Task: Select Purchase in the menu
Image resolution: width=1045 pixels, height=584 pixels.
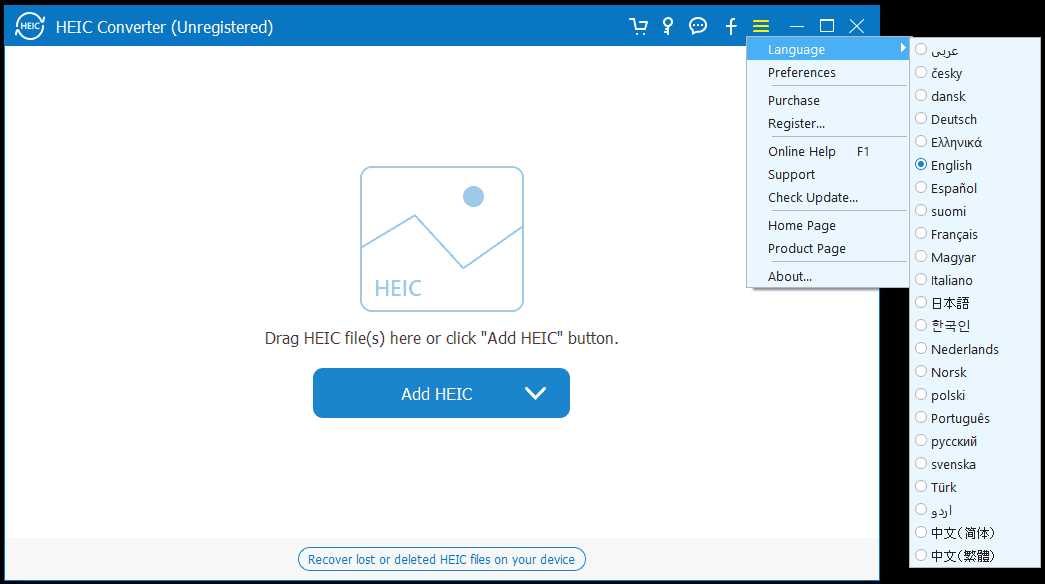Action: [828, 101]
